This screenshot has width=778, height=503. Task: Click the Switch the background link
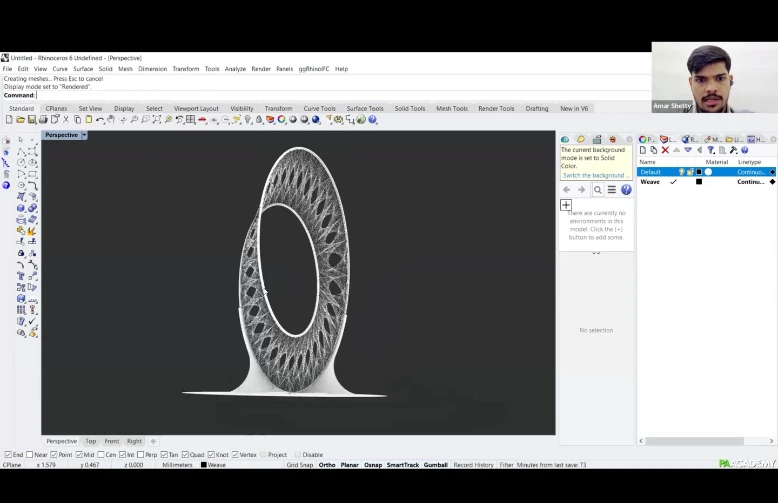pos(595,175)
